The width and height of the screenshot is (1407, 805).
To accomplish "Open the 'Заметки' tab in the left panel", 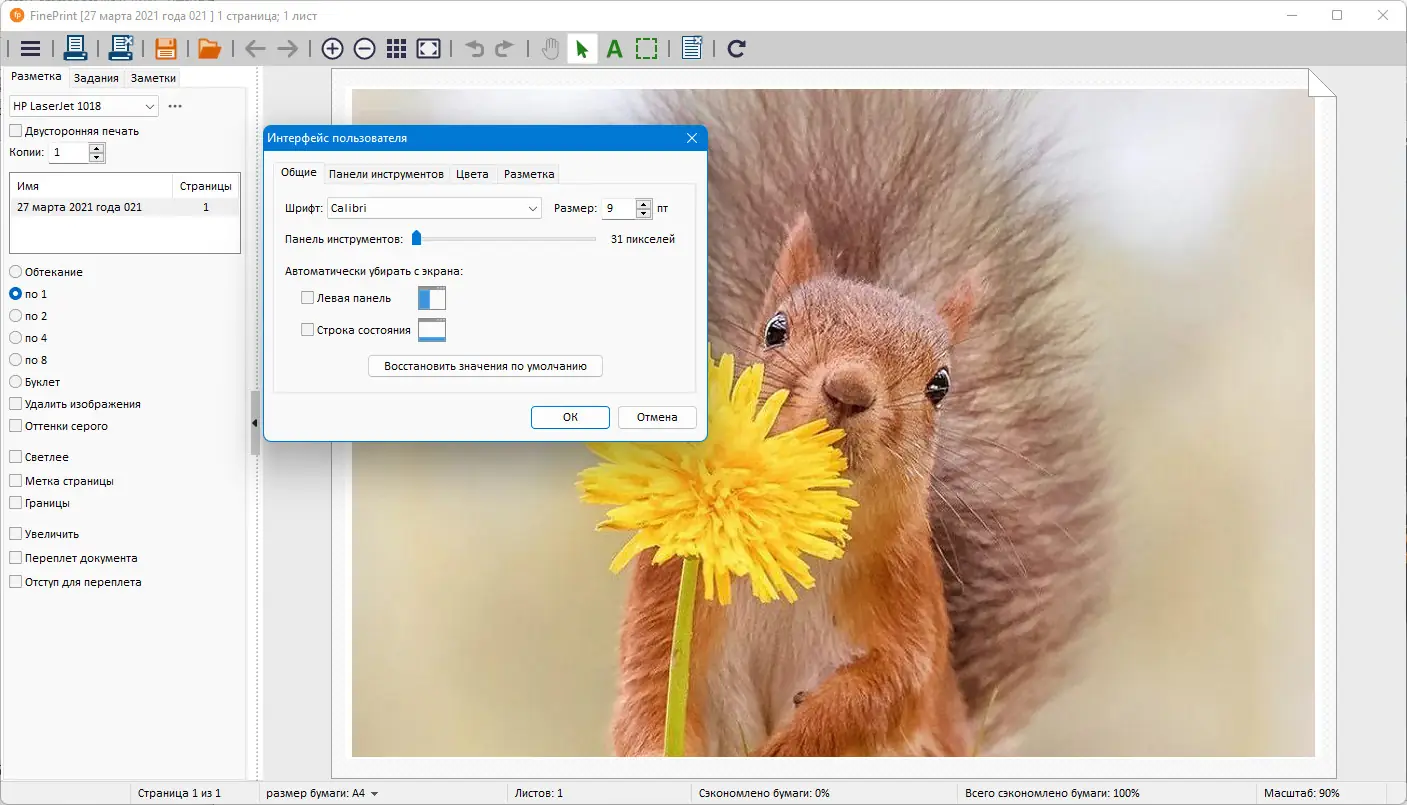I will (153, 78).
